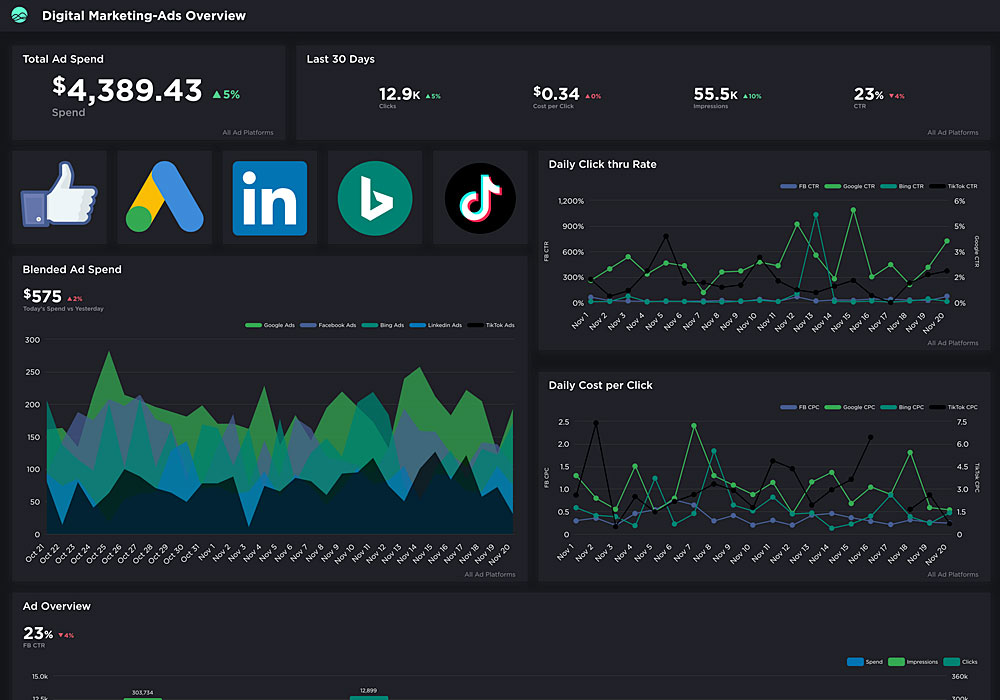The width and height of the screenshot is (1000, 700).
Task: Toggle Impressions legend in Ad Overview
Action: (x=916, y=662)
